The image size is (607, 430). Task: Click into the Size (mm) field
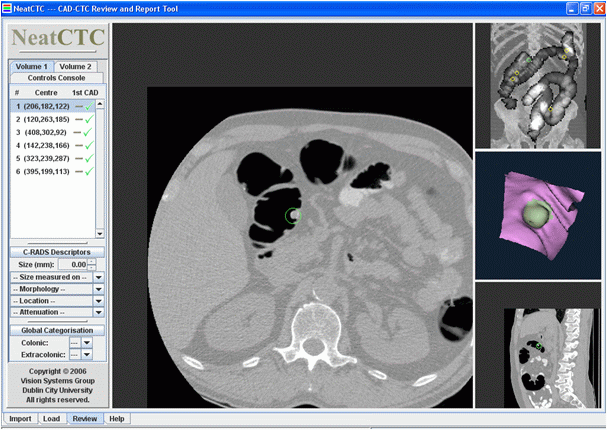73,265
